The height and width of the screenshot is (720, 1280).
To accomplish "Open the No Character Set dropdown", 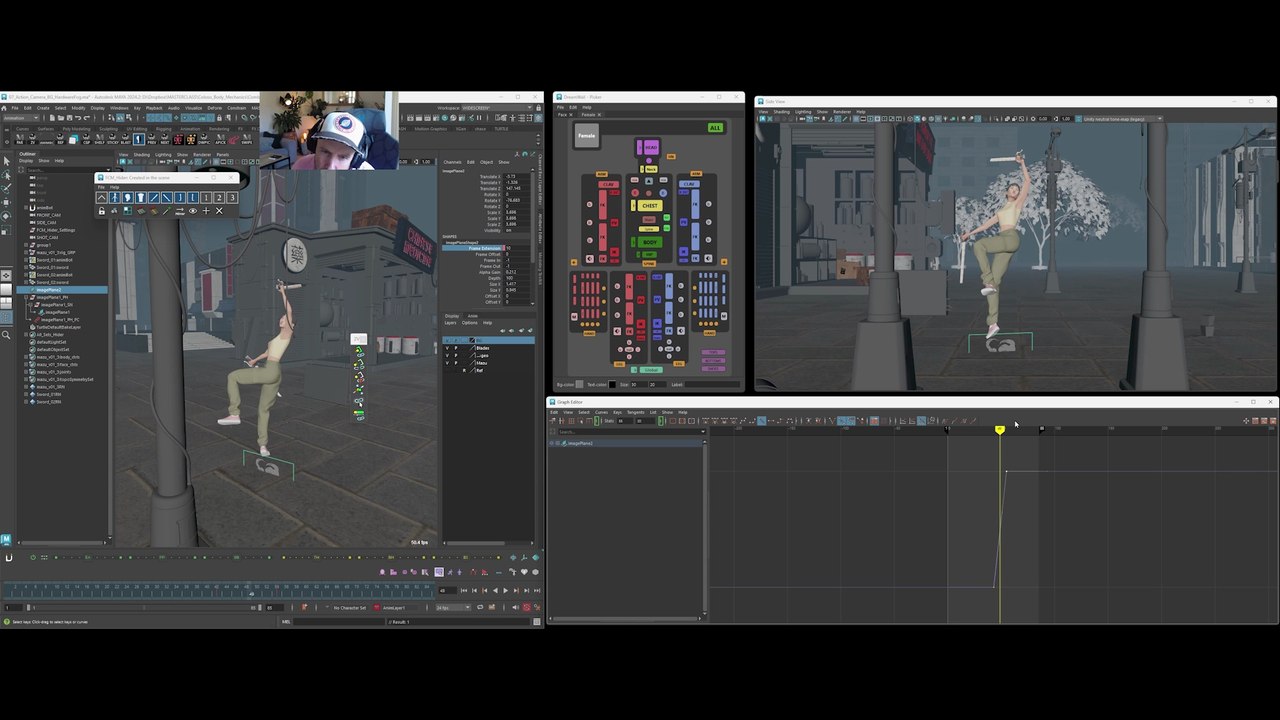I will pyautogui.click(x=349, y=607).
